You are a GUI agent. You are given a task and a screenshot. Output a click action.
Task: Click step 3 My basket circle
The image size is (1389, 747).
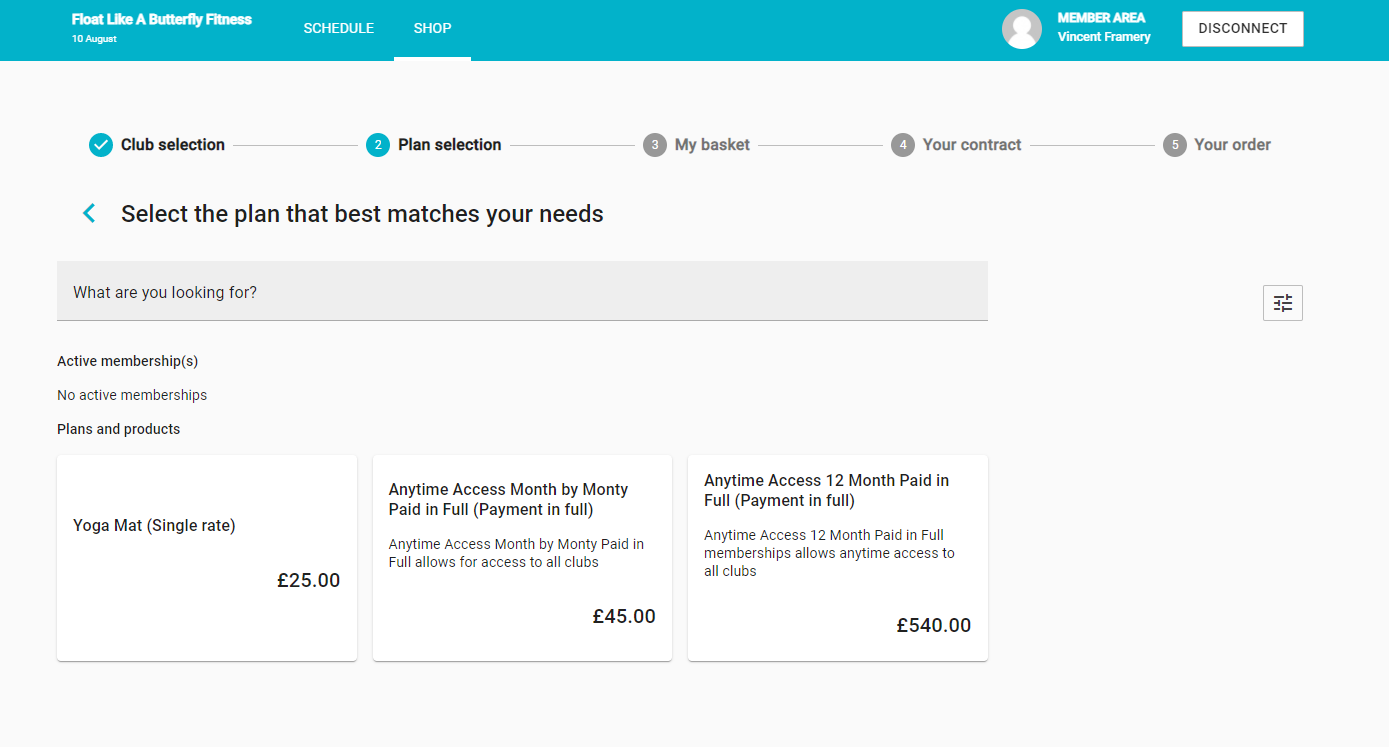[x=654, y=145]
